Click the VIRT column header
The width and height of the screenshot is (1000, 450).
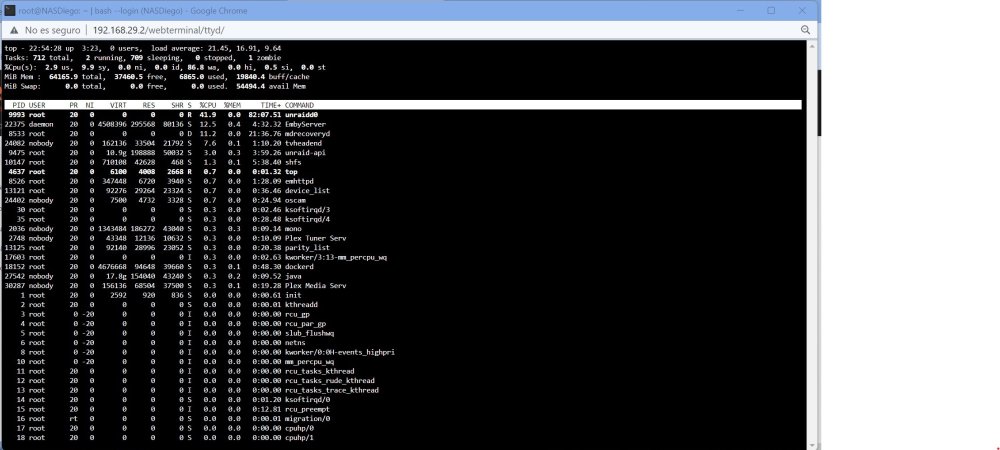click(118, 105)
